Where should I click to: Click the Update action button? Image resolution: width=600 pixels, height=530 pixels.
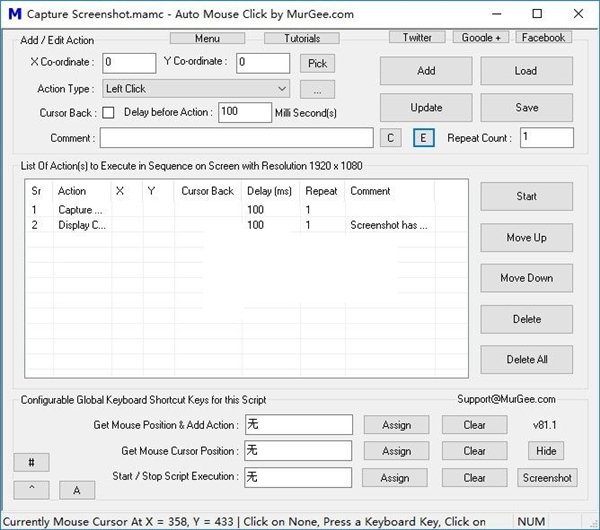(426, 108)
